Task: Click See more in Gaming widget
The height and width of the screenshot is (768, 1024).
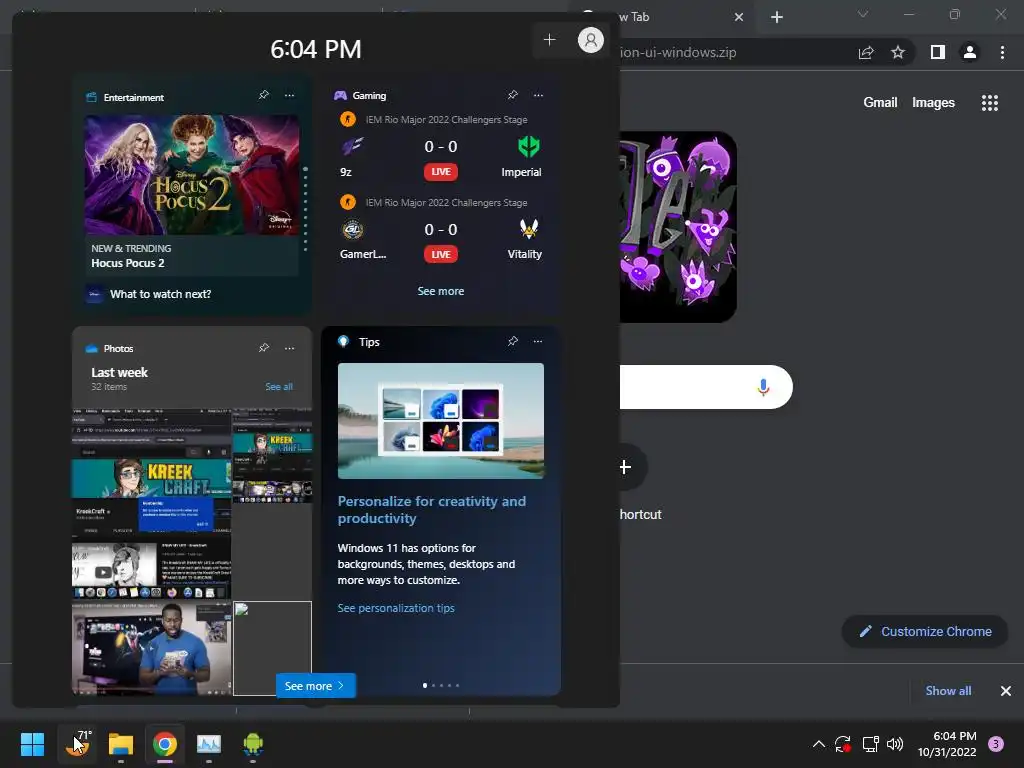Action: (441, 291)
